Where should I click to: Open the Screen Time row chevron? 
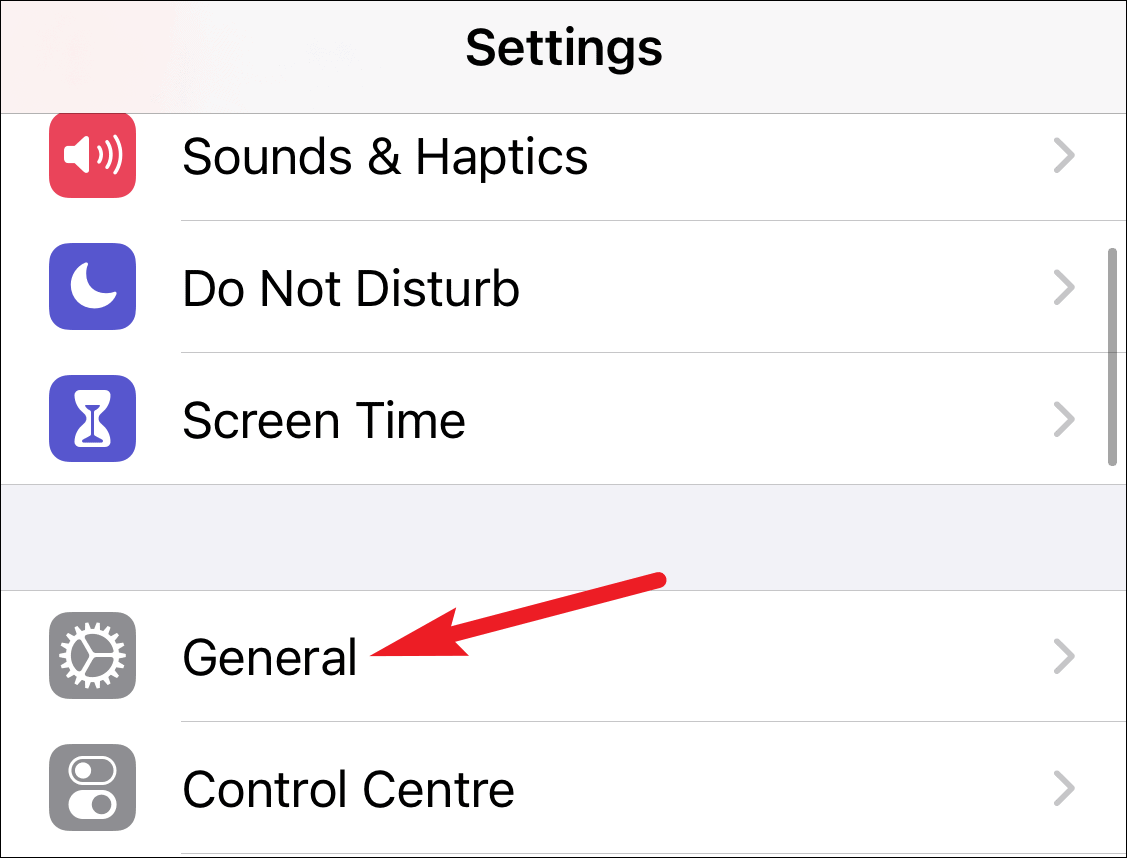coord(1064,419)
